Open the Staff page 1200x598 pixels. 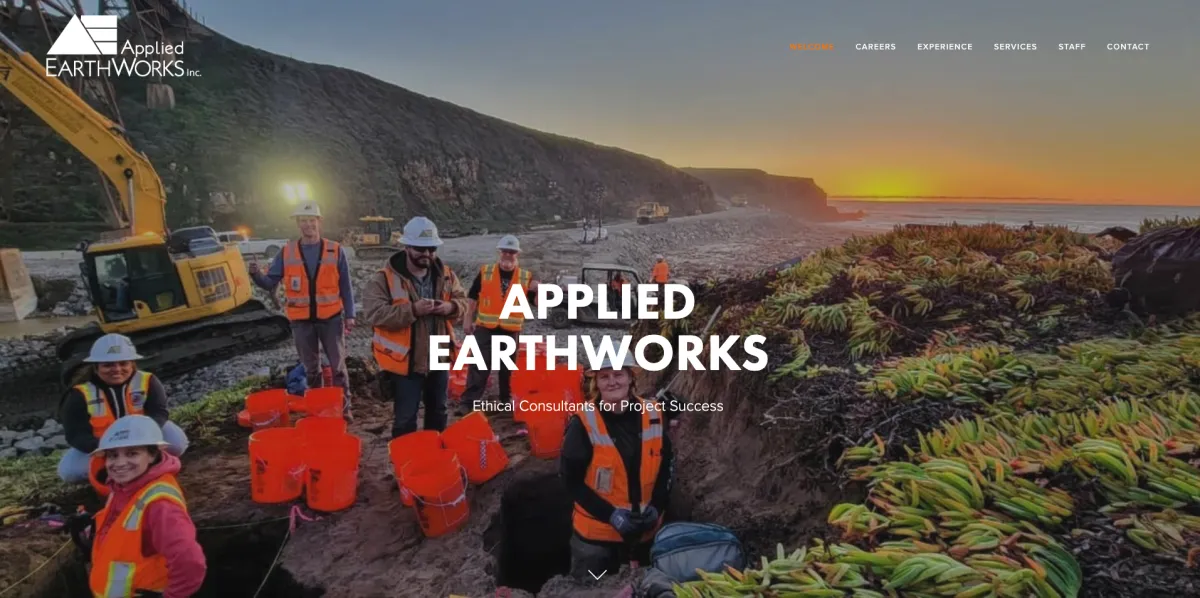[1071, 47]
